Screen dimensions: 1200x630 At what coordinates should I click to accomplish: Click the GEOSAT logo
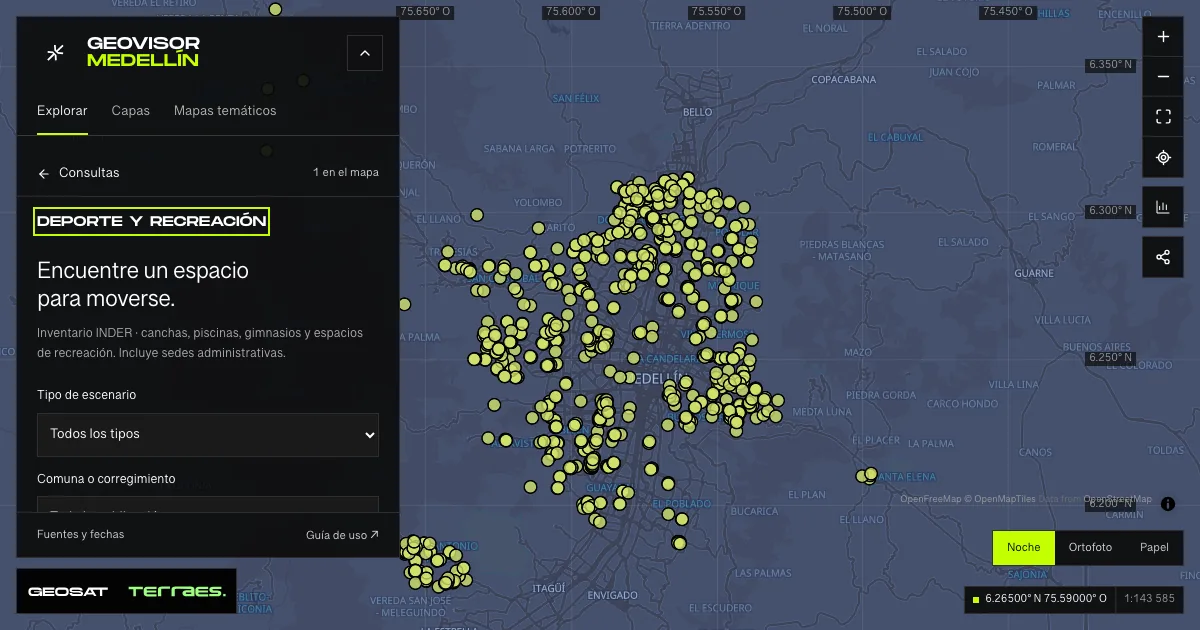[68, 592]
